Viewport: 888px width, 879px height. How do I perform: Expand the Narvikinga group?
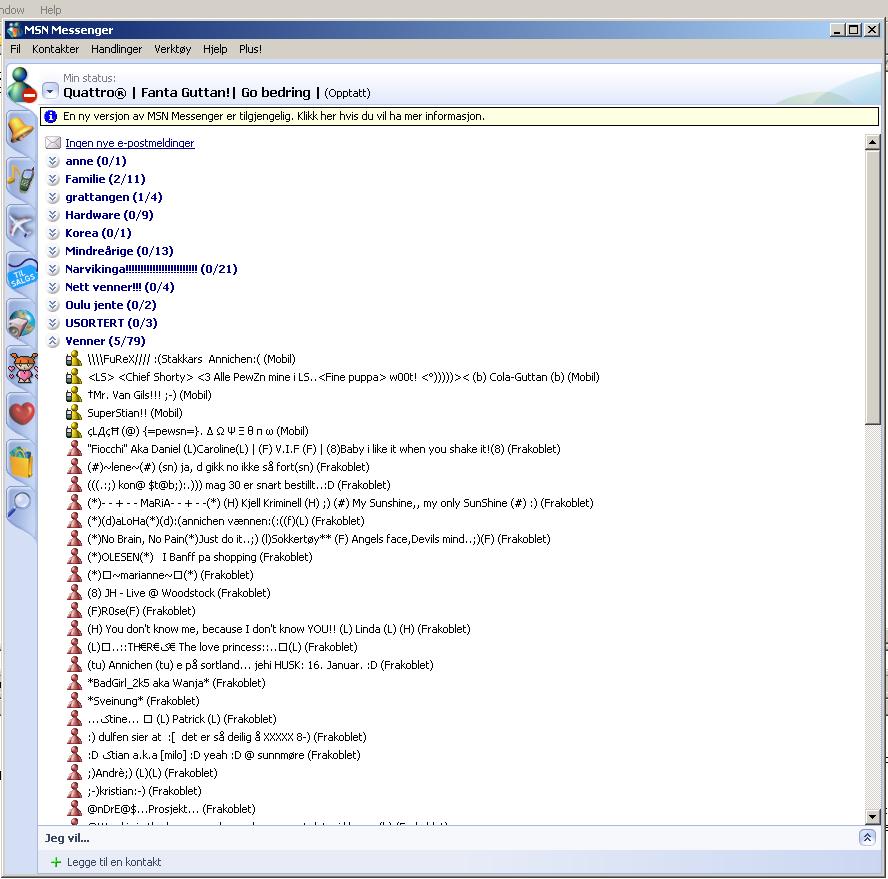pyautogui.click(x=53, y=269)
